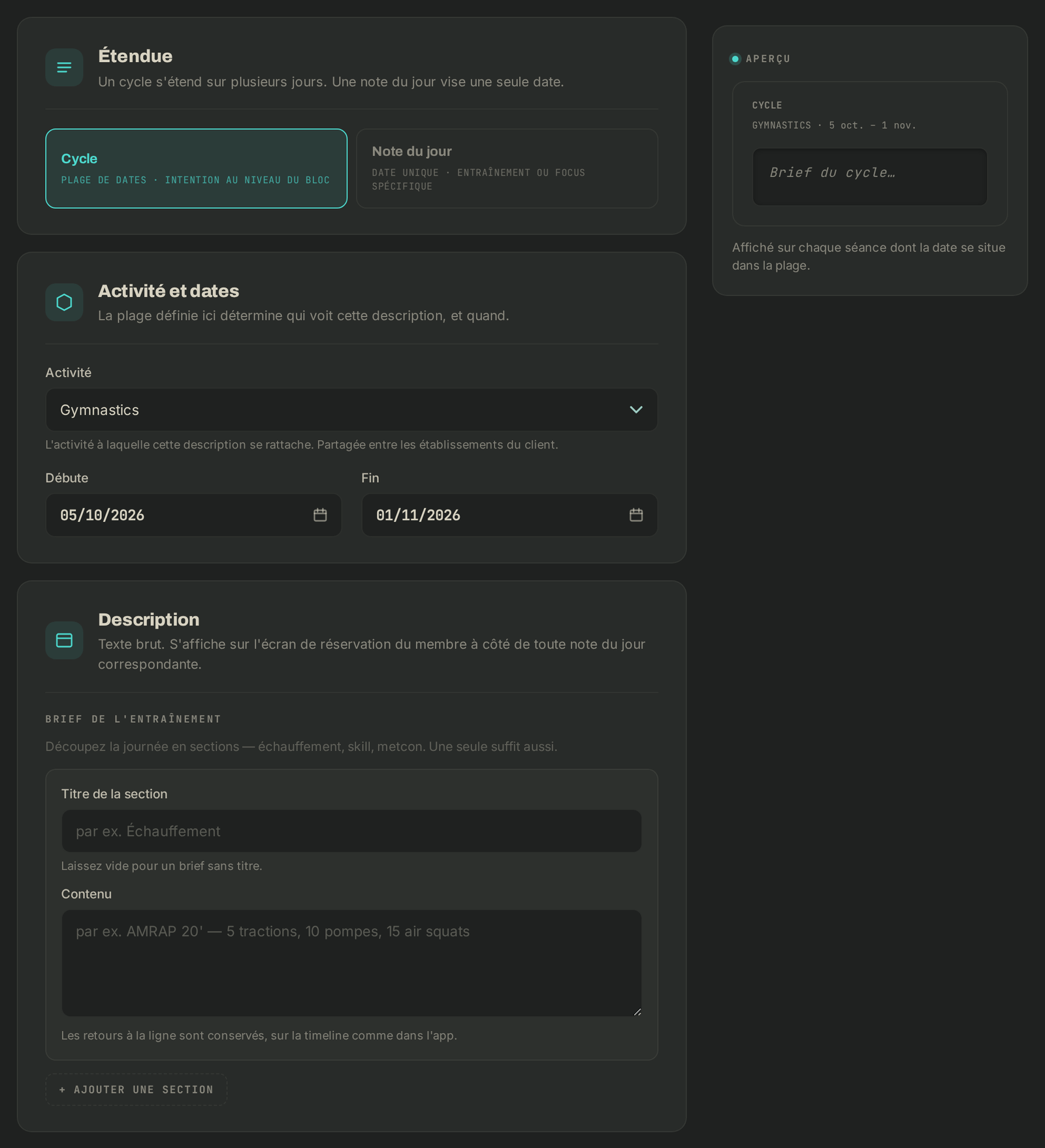
Task: Click the Étendue section lines icon
Action: tap(64, 67)
